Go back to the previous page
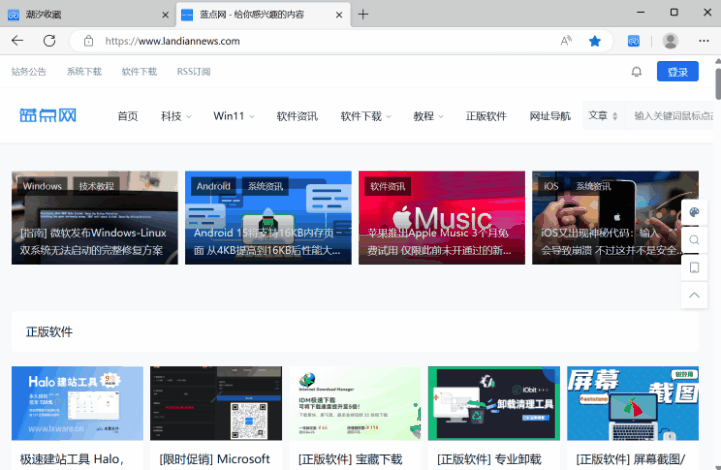Viewport: 721px width, 470px height. [x=17, y=41]
